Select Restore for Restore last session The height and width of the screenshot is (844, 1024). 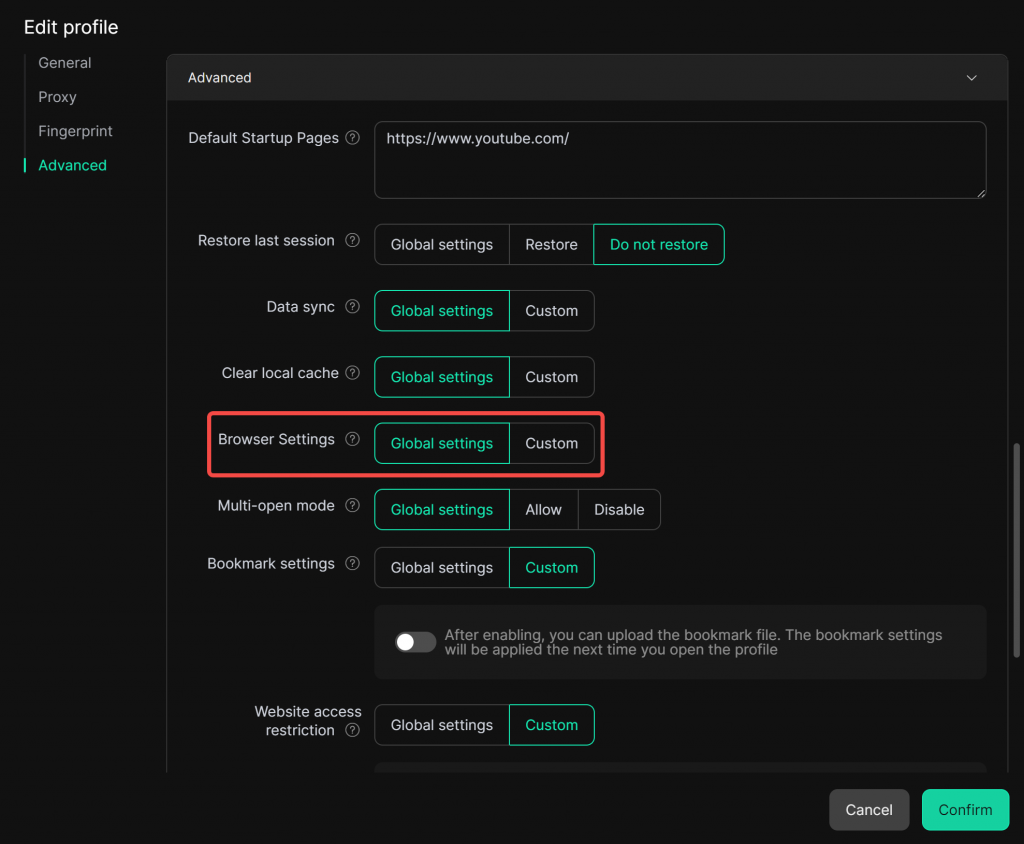point(551,245)
